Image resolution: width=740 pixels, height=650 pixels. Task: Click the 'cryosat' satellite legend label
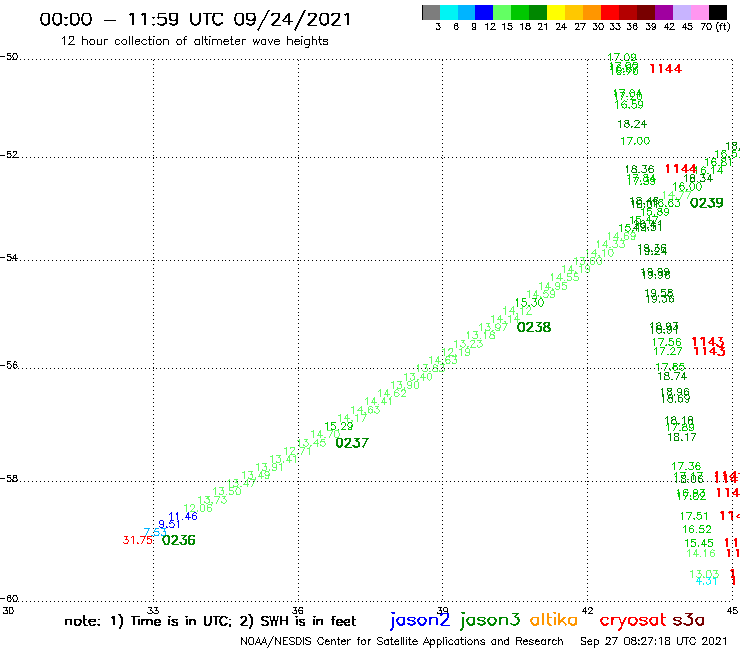click(633, 620)
